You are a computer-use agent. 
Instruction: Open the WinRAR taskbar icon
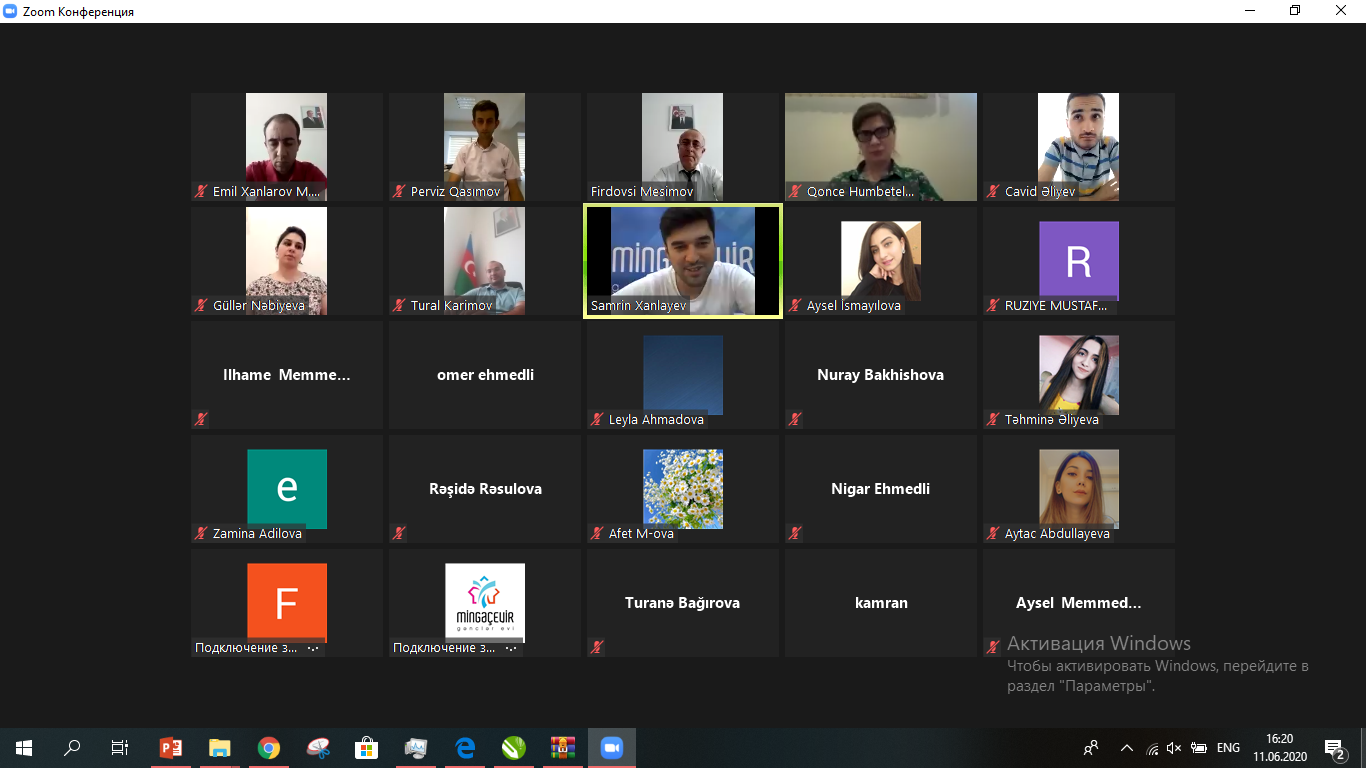pyautogui.click(x=562, y=748)
